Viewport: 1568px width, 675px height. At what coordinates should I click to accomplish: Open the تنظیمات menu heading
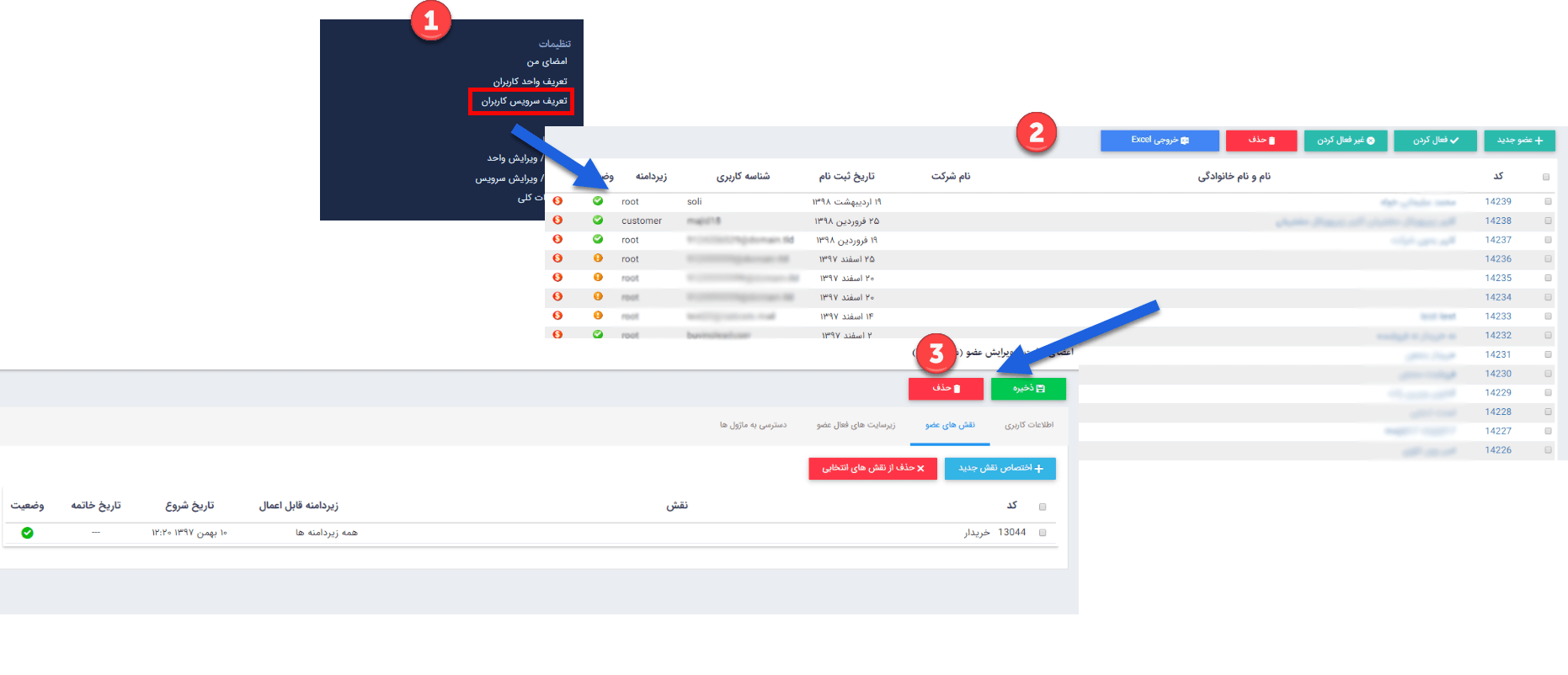tap(555, 44)
